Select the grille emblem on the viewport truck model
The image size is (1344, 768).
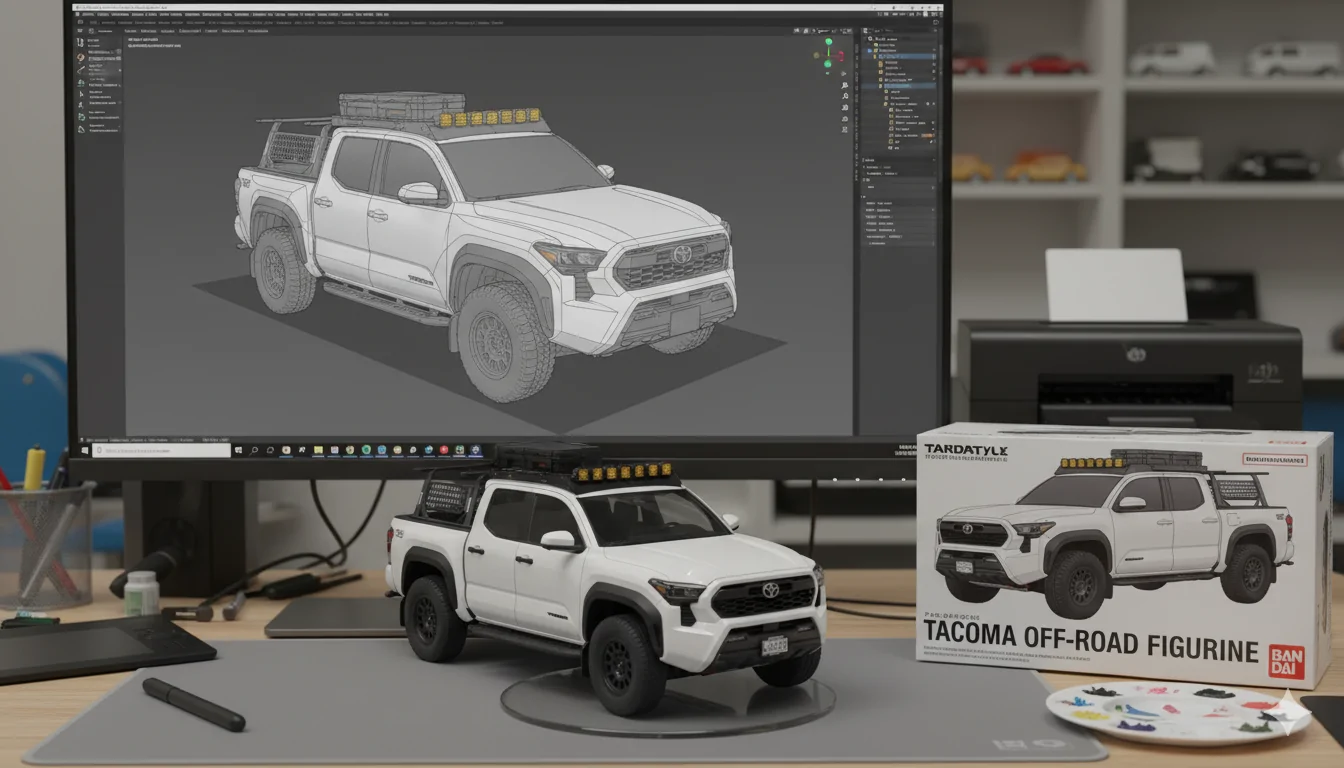click(682, 254)
